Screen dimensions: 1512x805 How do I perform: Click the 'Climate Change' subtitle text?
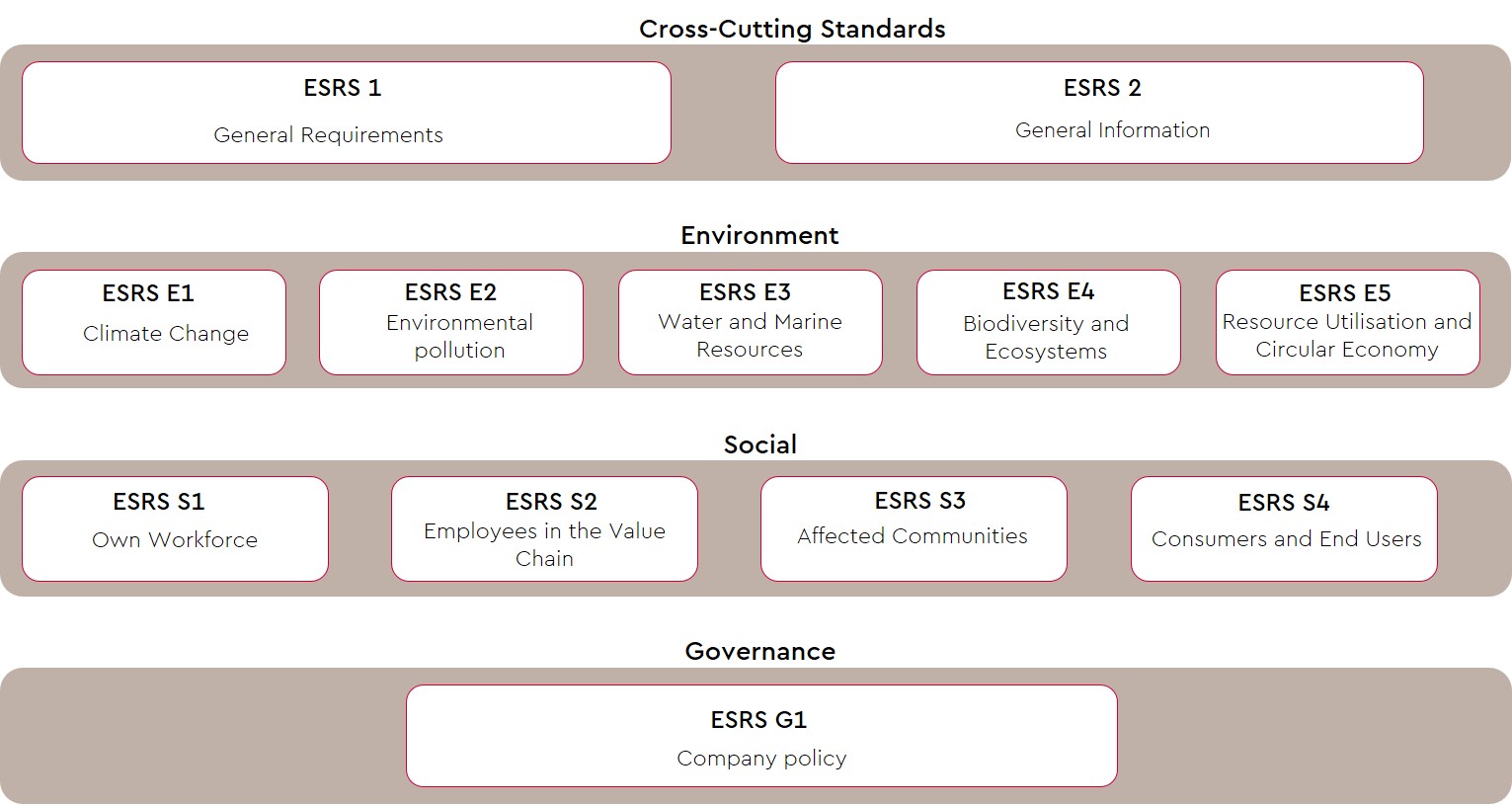click(x=166, y=334)
